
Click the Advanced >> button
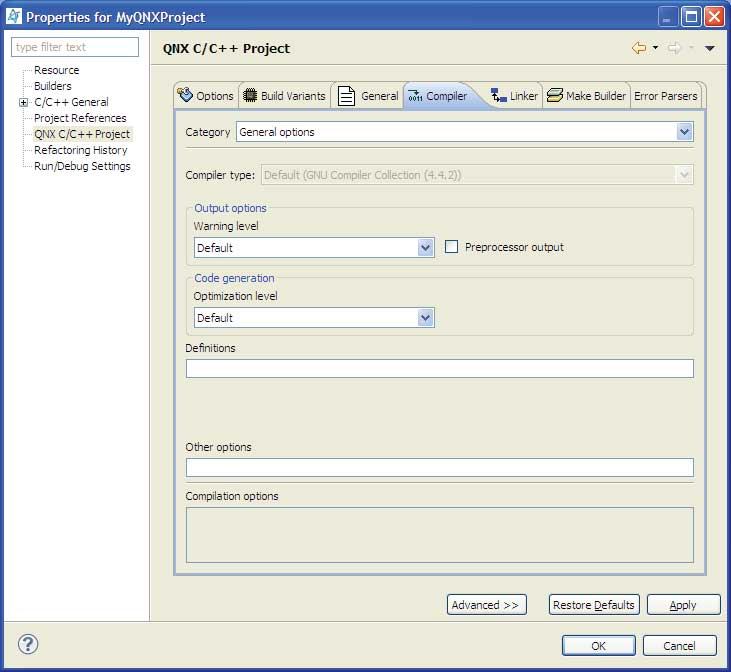(x=486, y=605)
